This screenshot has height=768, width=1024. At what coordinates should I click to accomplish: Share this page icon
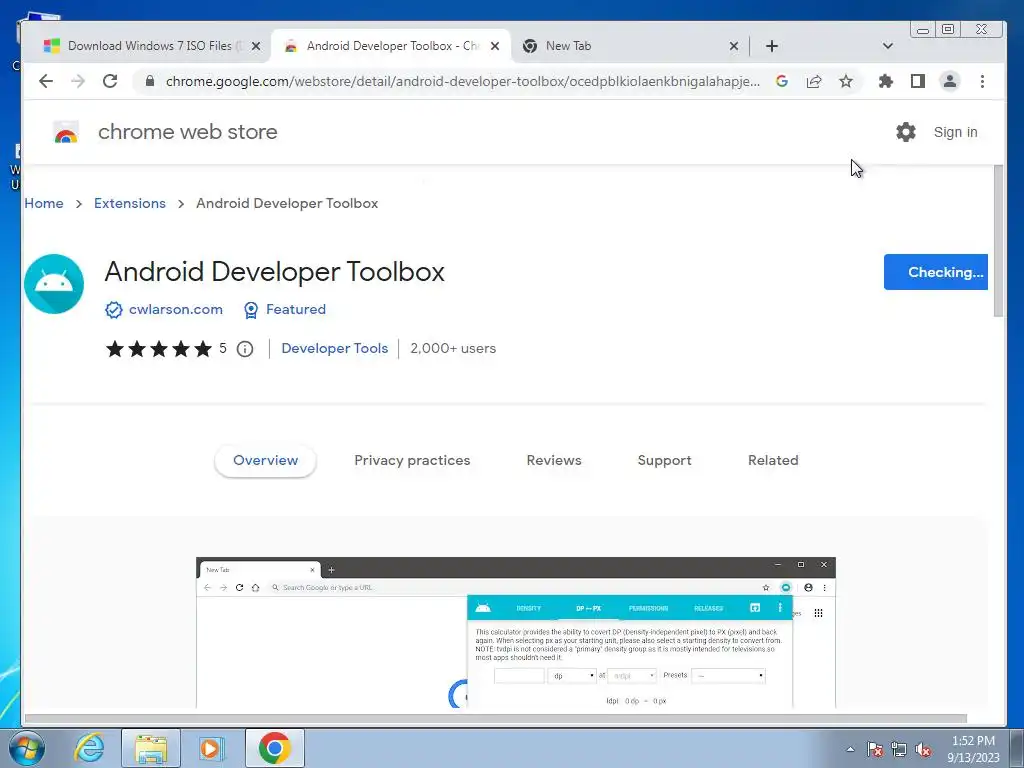(x=814, y=81)
